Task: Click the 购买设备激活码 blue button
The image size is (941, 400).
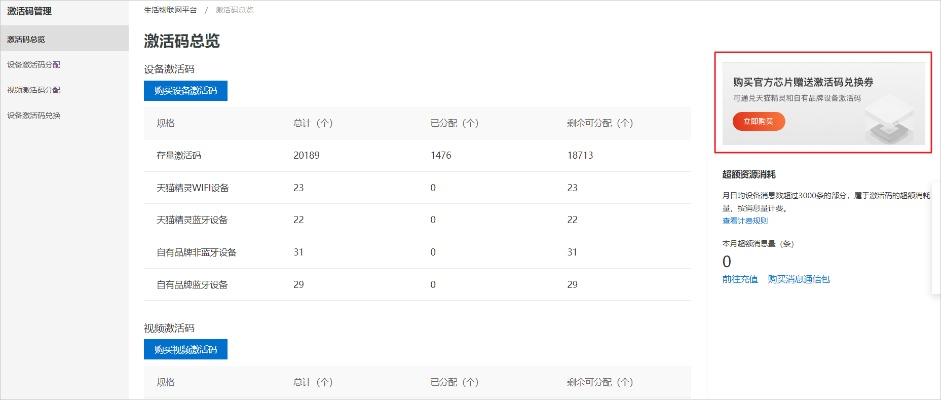Action: [186, 91]
